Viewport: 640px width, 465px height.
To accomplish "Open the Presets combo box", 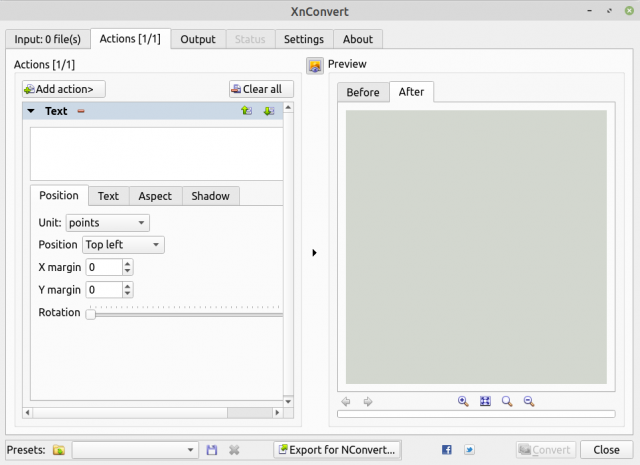I will tap(135, 450).
